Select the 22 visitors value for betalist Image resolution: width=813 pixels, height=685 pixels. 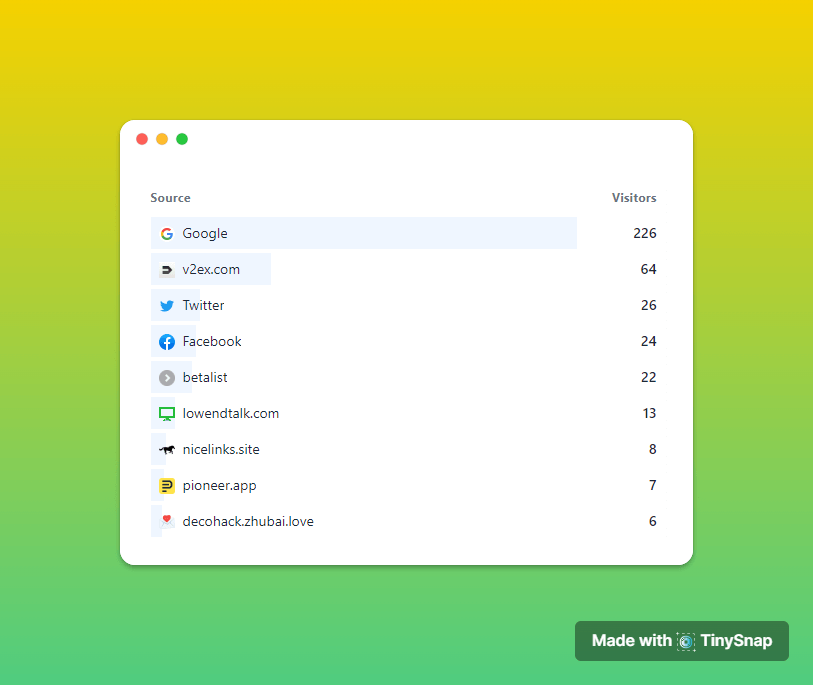coord(648,377)
